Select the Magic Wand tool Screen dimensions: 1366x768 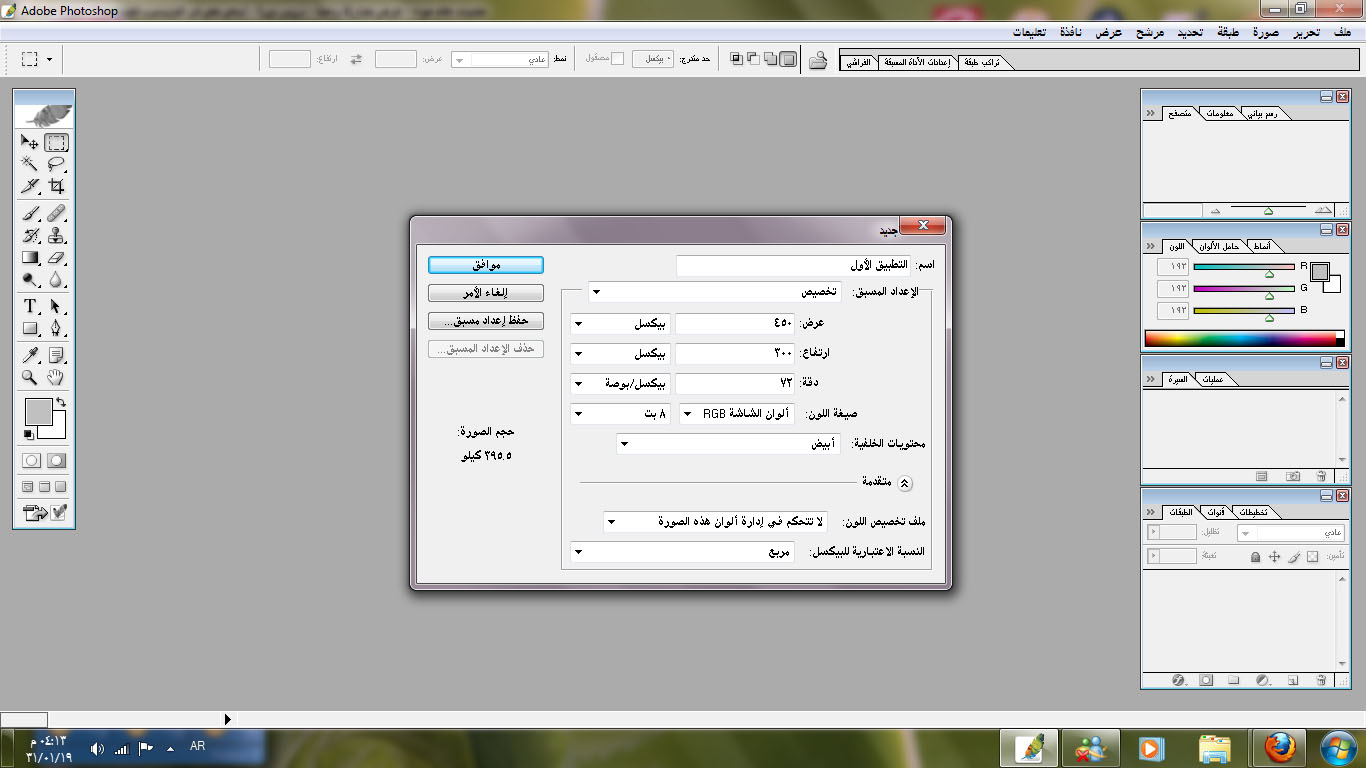click(30, 164)
